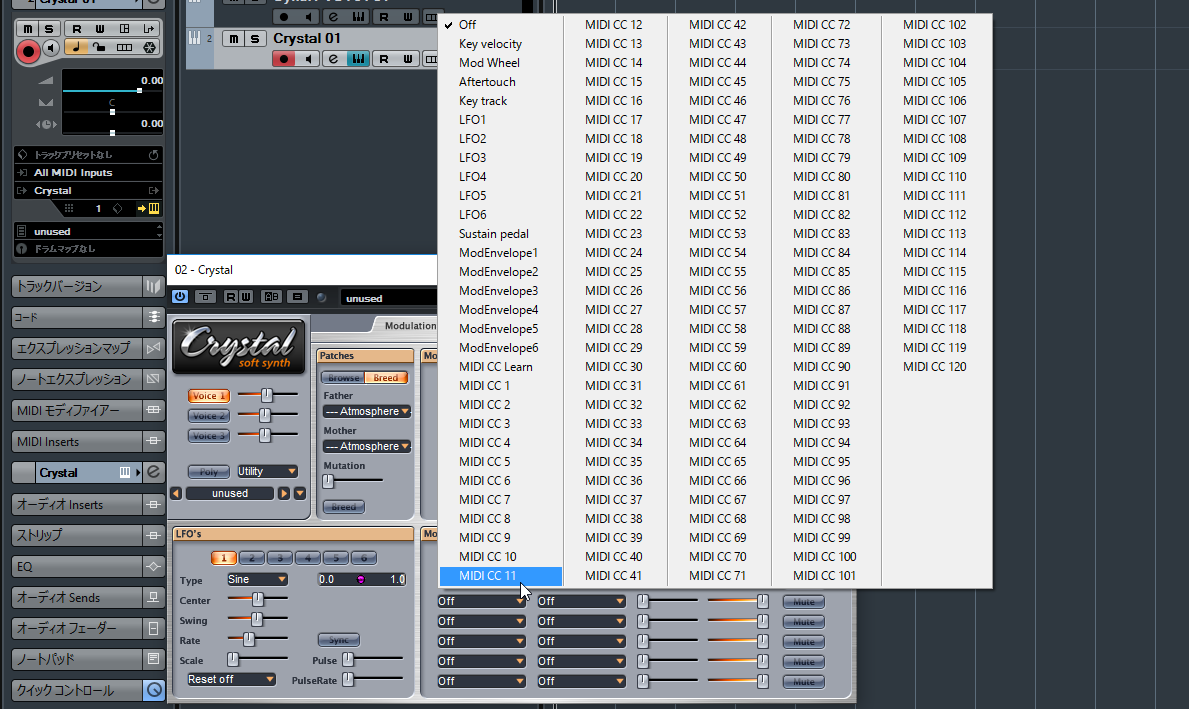Screen dimensions: 1189x709
Task: Open channel settings 'e' on Crystal 01 track
Action: [x=333, y=58]
